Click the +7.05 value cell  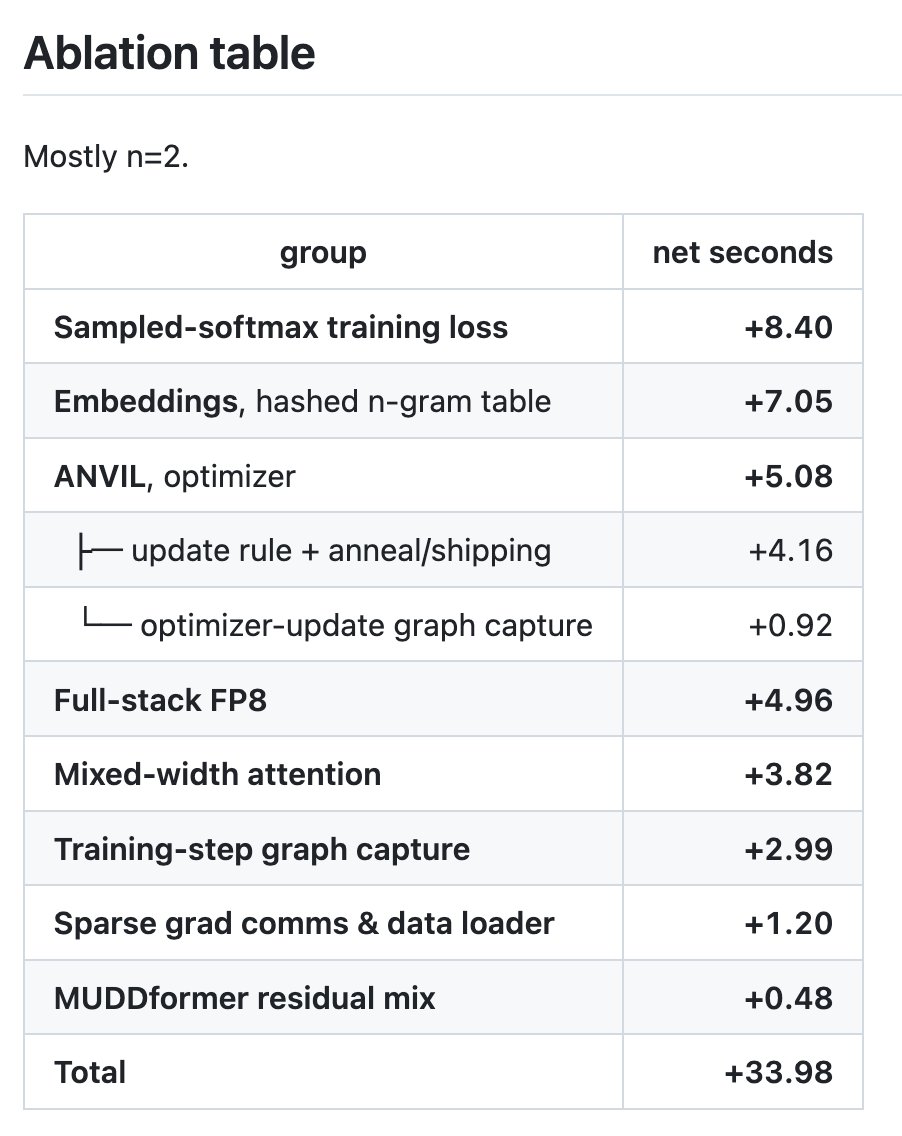point(743,401)
